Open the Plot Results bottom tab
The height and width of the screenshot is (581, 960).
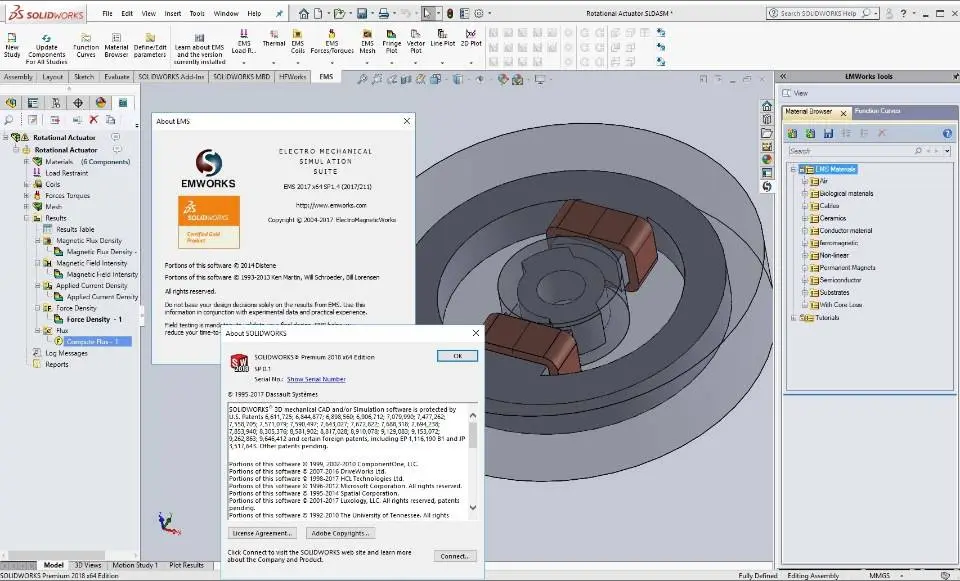[187, 565]
